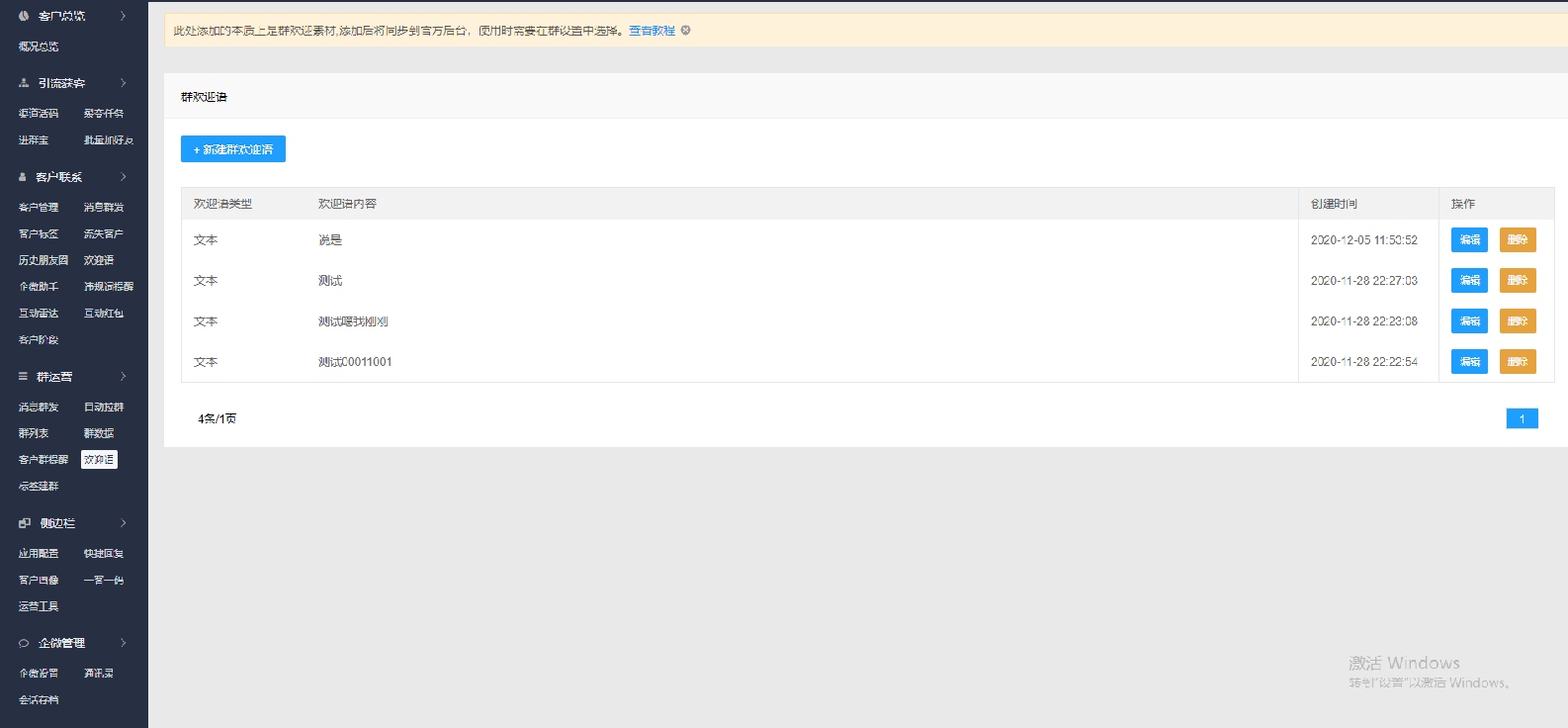Open the 应用配置 menu item
Image resolution: width=1568 pixels, height=728 pixels.
click(x=39, y=554)
